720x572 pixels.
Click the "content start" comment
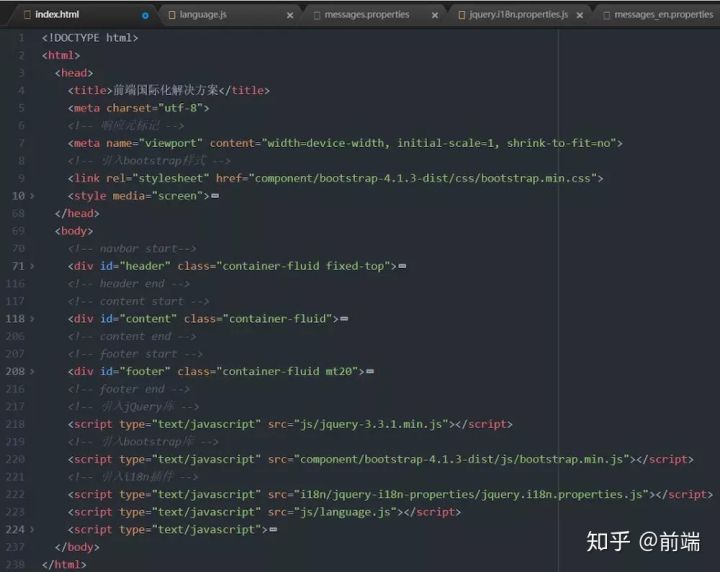coord(138,302)
